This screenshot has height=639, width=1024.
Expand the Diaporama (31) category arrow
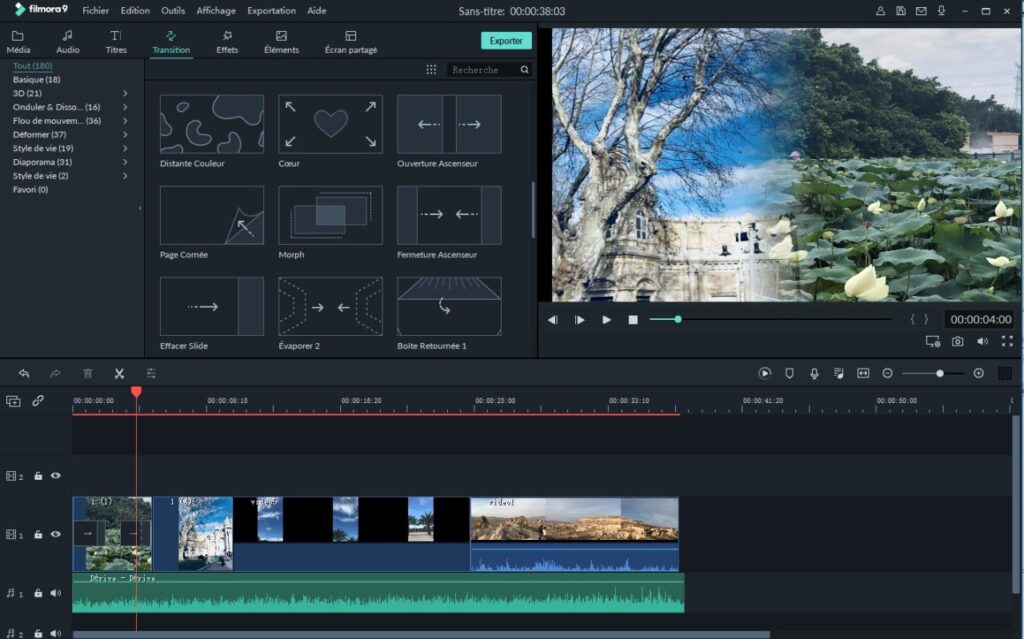(x=125, y=162)
